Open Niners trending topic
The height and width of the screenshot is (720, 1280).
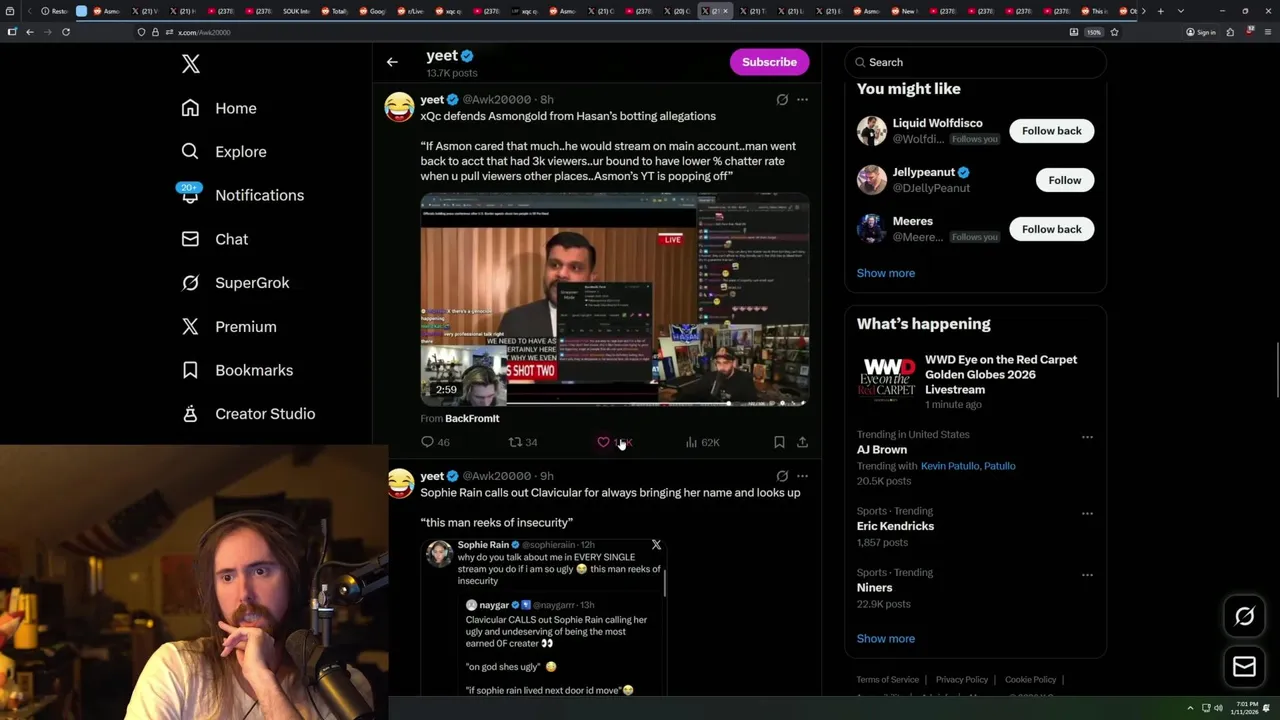coord(874,588)
